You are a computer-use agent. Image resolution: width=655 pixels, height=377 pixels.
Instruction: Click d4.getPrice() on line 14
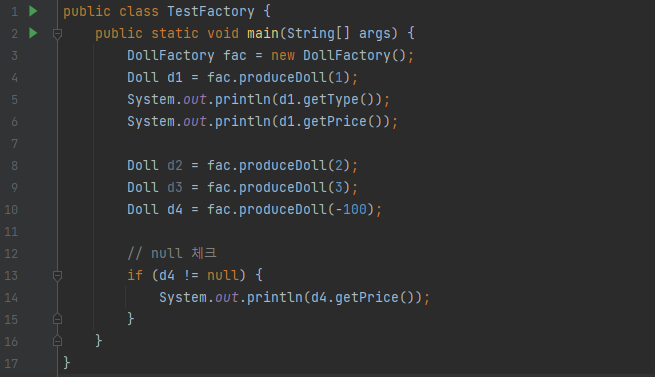pos(366,297)
